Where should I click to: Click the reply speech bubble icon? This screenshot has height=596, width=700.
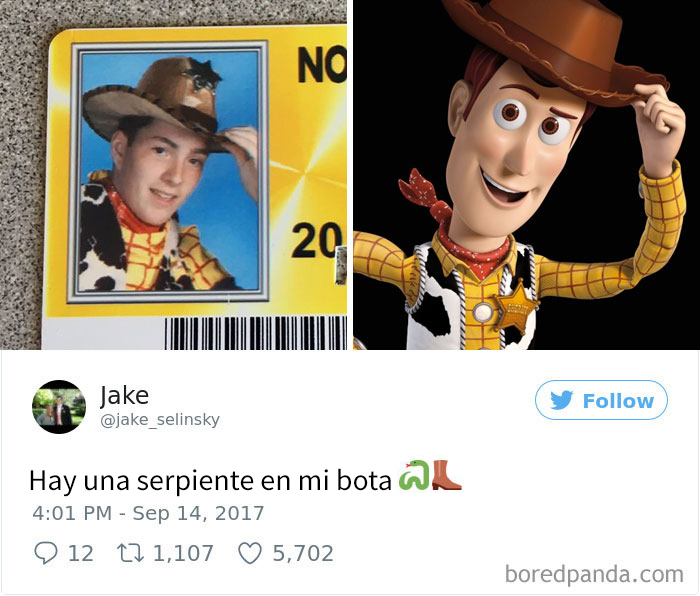pyautogui.click(x=46, y=553)
